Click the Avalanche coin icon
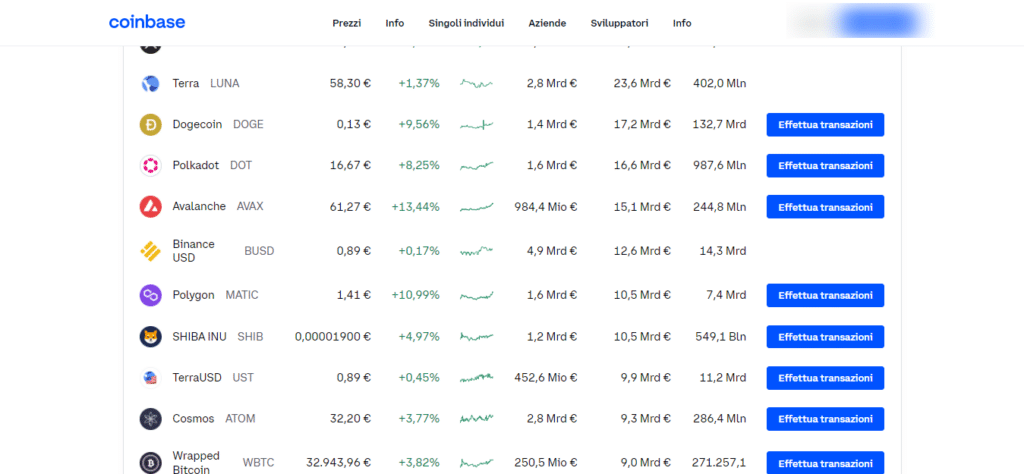The width and height of the screenshot is (1024, 474). tap(150, 206)
